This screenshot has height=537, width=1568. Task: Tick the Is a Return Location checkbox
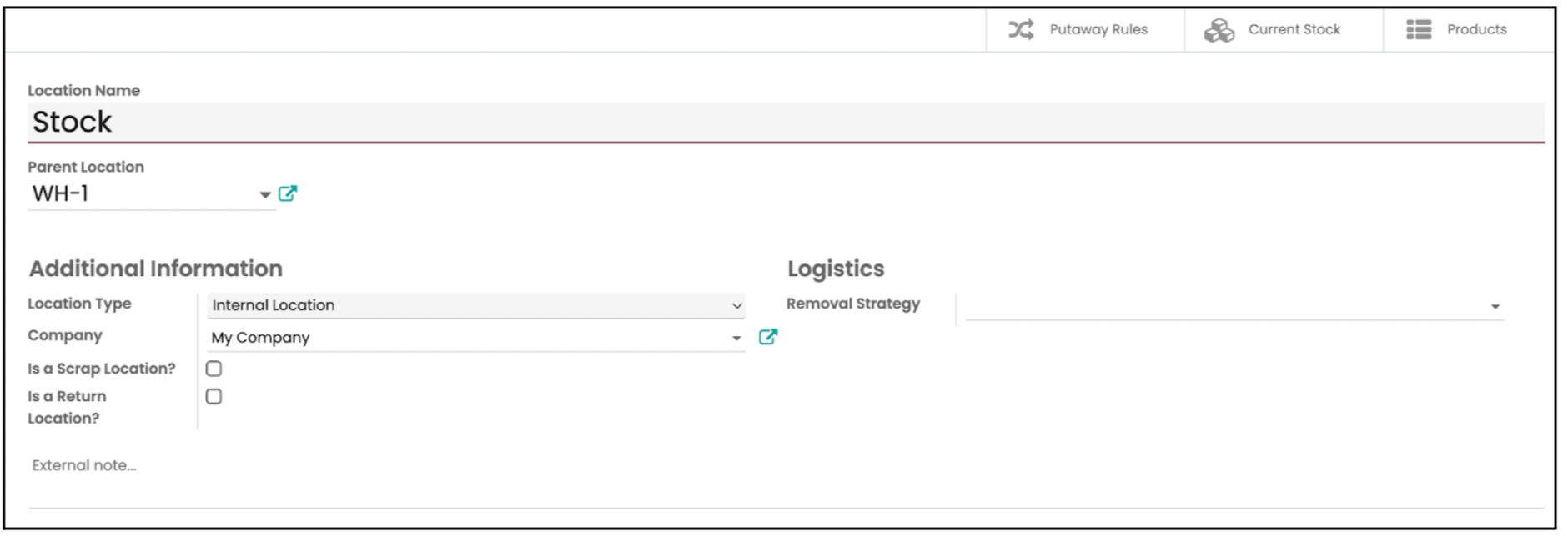(214, 396)
